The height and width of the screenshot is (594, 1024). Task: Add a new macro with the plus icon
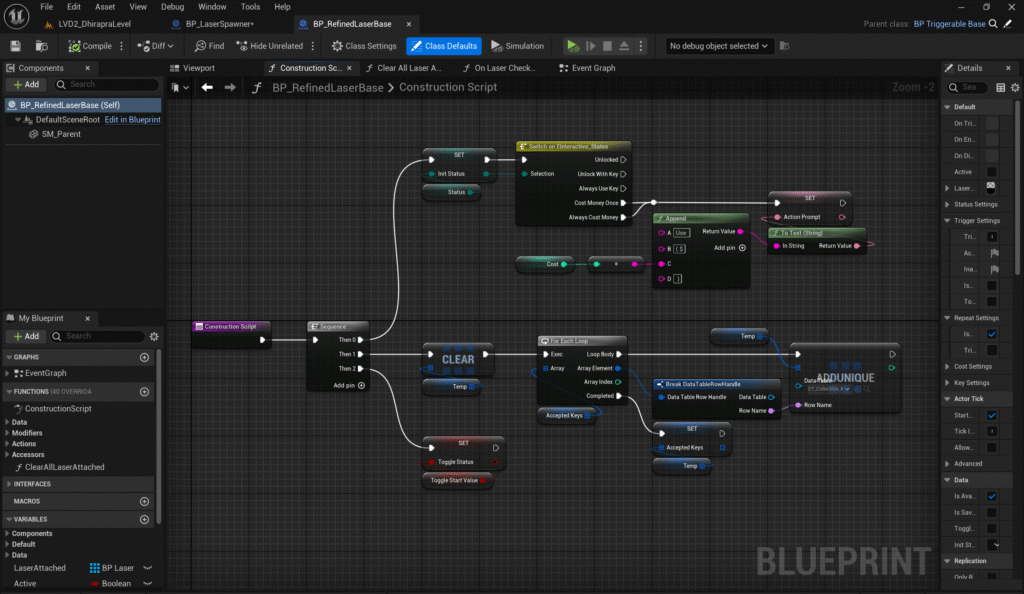(144, 501)
